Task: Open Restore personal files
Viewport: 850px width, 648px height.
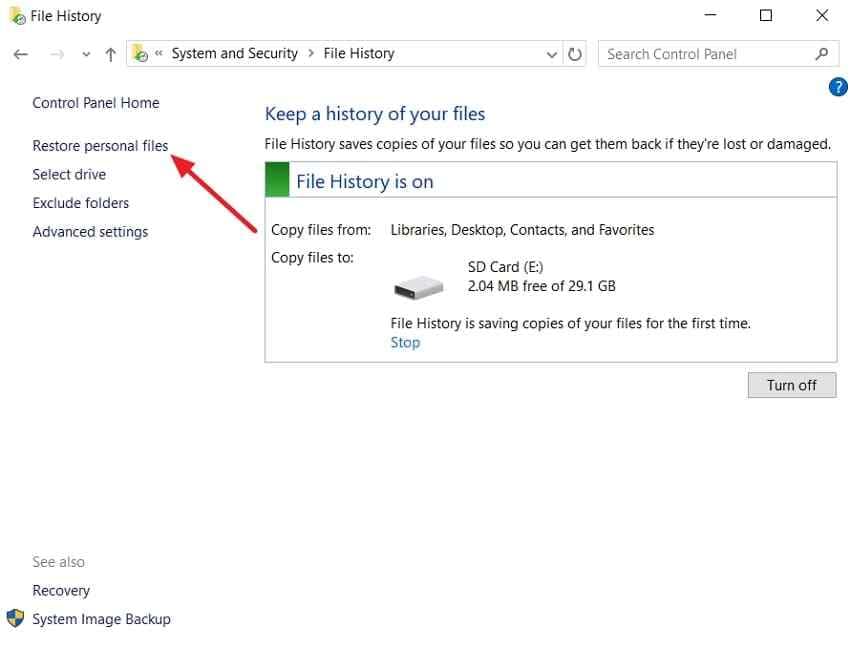Action: 100,146
